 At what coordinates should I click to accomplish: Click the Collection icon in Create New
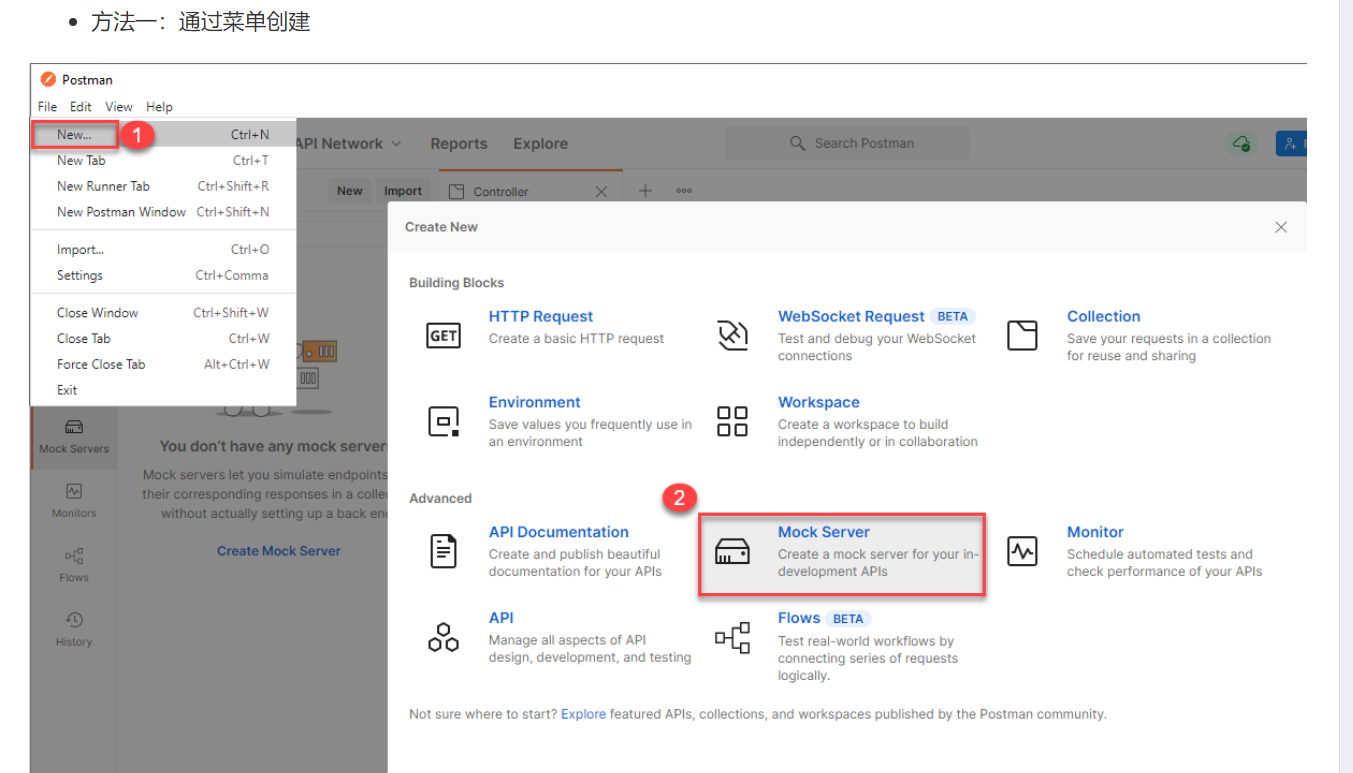click(x=1022, y=336)
